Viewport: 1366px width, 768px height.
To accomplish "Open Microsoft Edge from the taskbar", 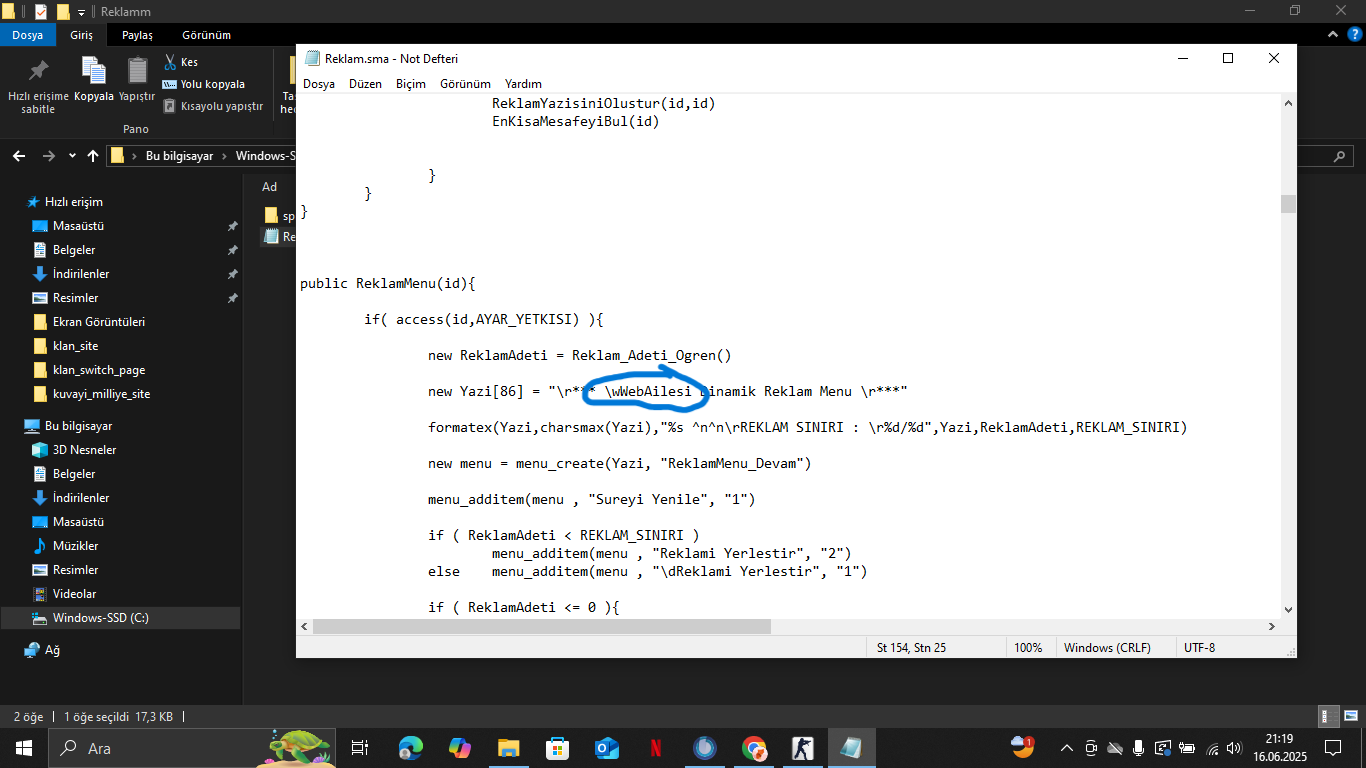I will [x=411, y=748].
